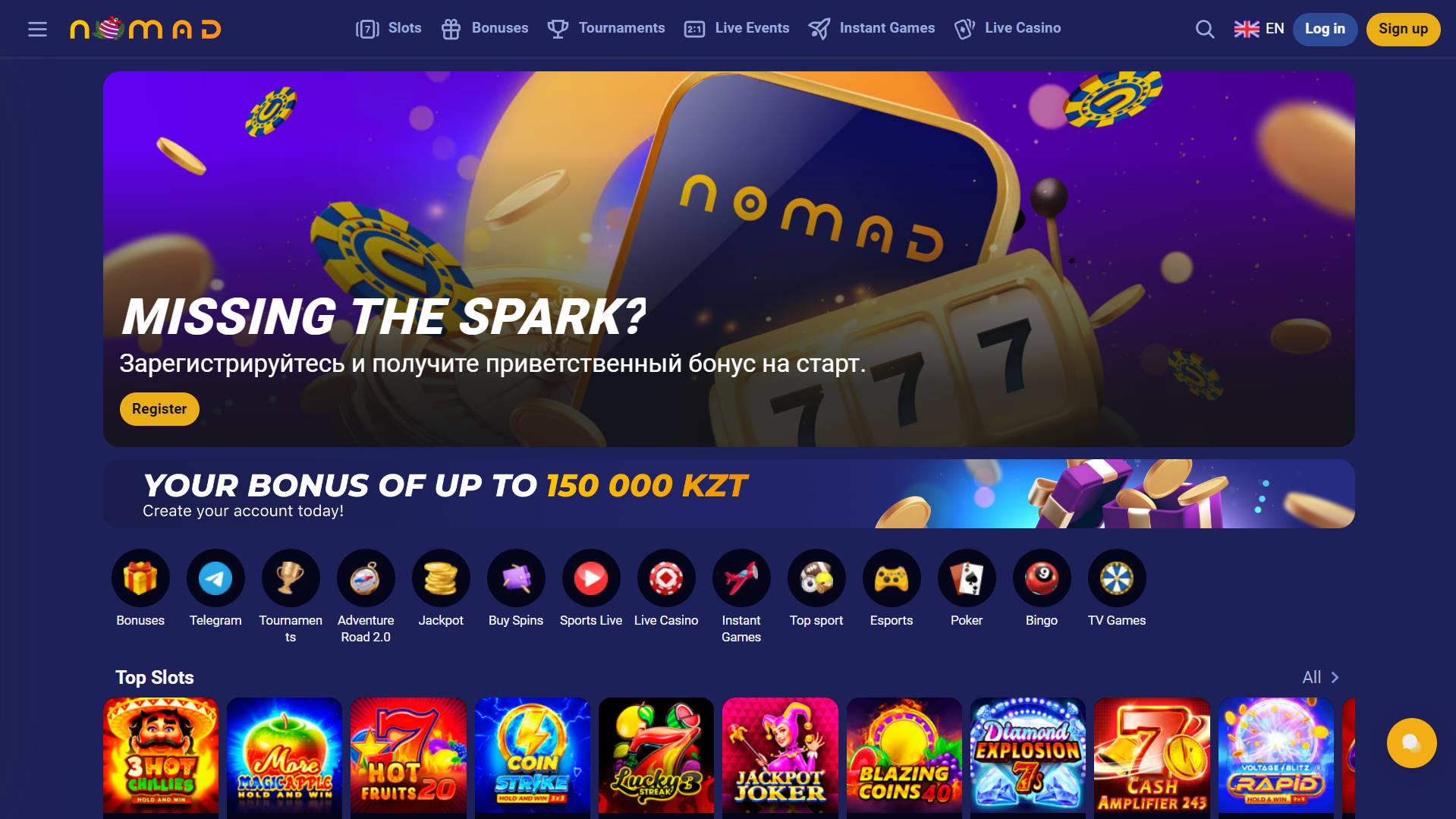Click the Register button on banner

coord(159,409)
